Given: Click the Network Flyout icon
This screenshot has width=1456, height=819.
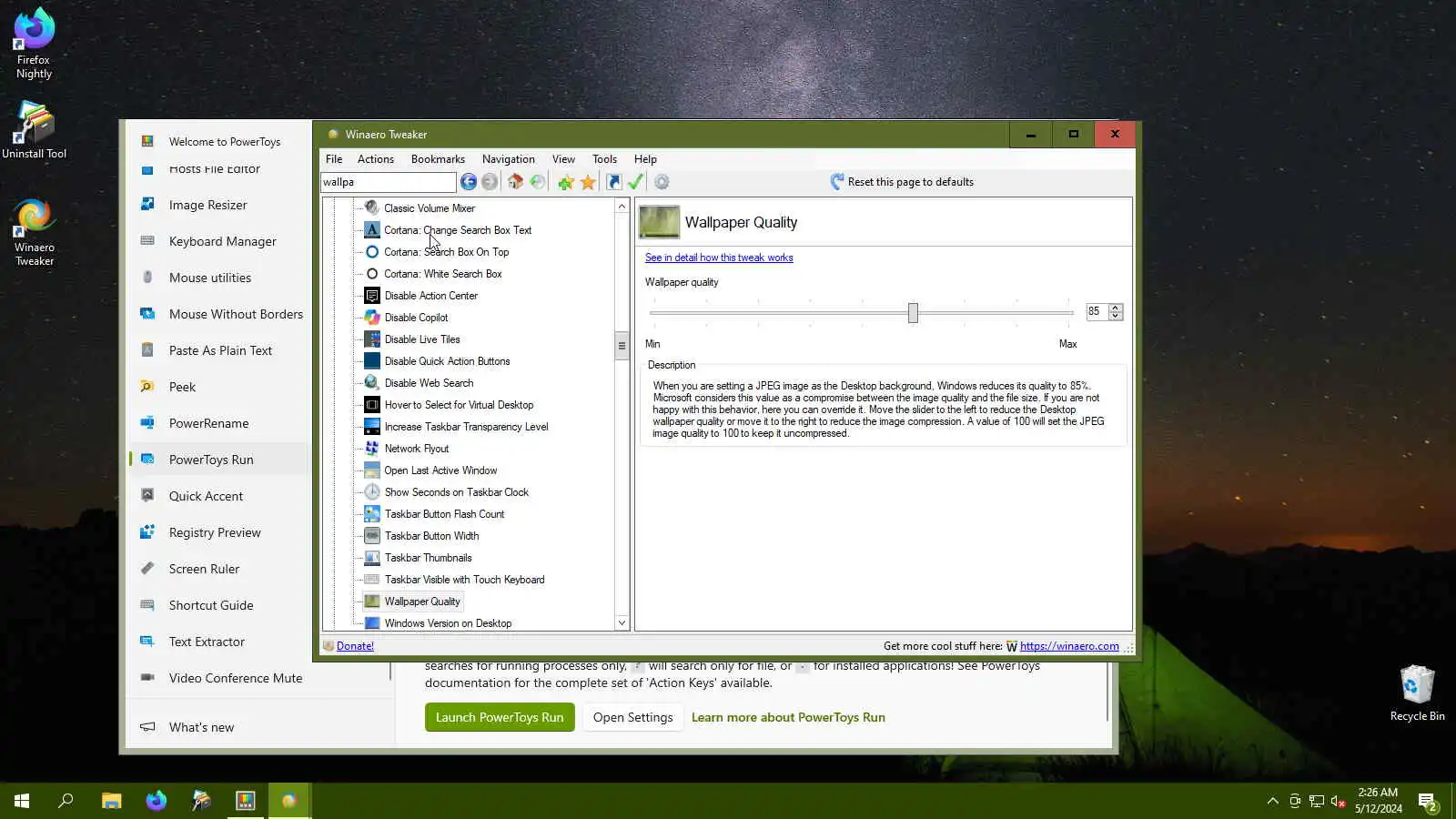Looking at the screenshot, I should tap(372, 449).
